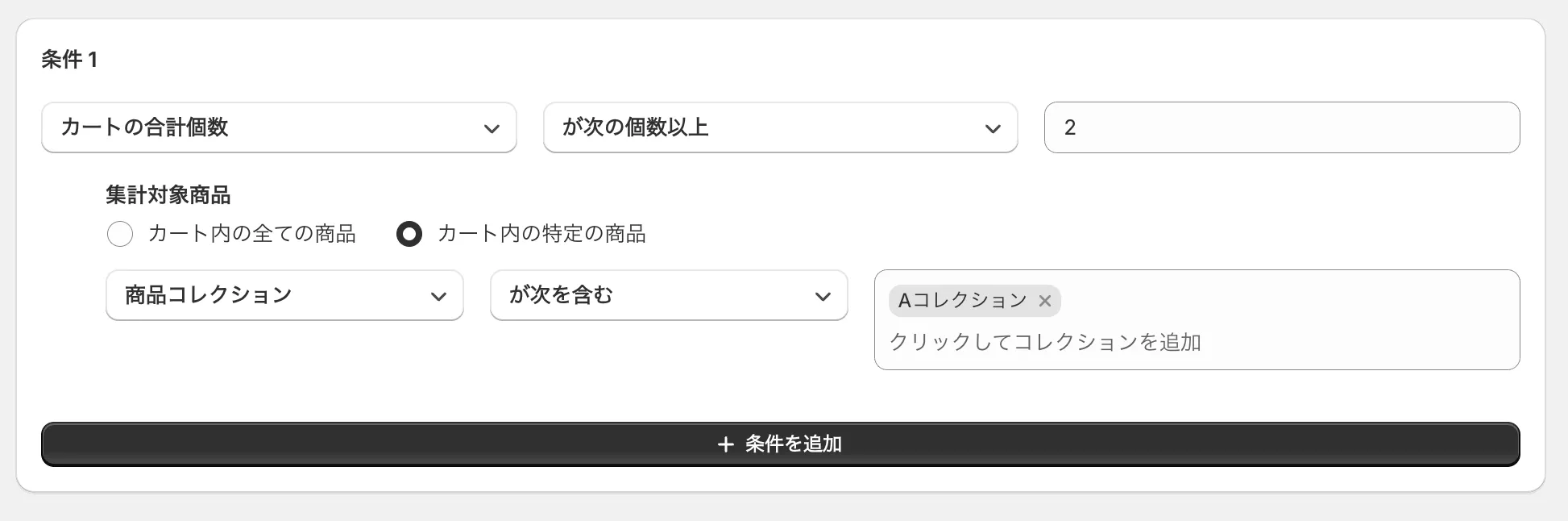Open the が次を含む condition dropdown
The width and height of the screenshot is (1568, 521).
pos(668,295)
